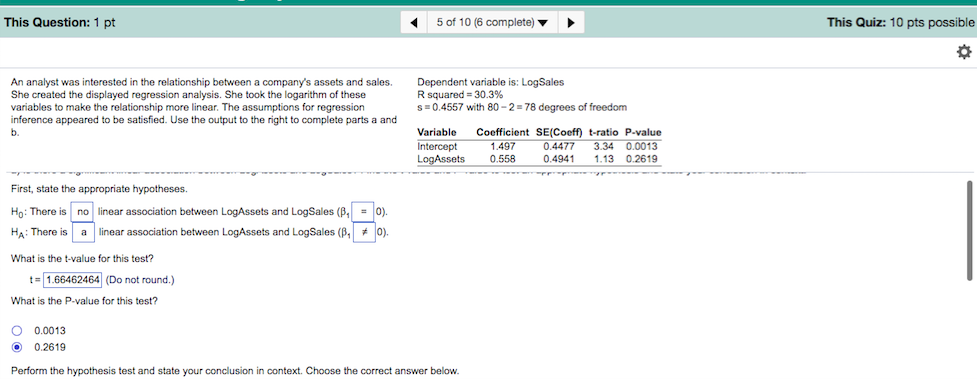Viewport: 977px width, 380px height.
Task: Click 'What is the t-value for this test?'
Action: click(82, 259)
